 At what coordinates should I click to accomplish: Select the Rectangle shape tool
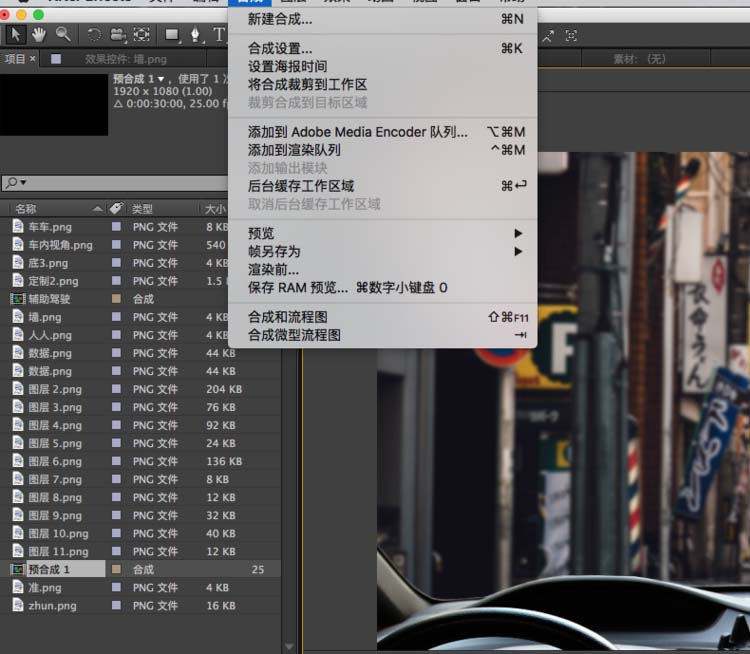click(x=172, y=35)
